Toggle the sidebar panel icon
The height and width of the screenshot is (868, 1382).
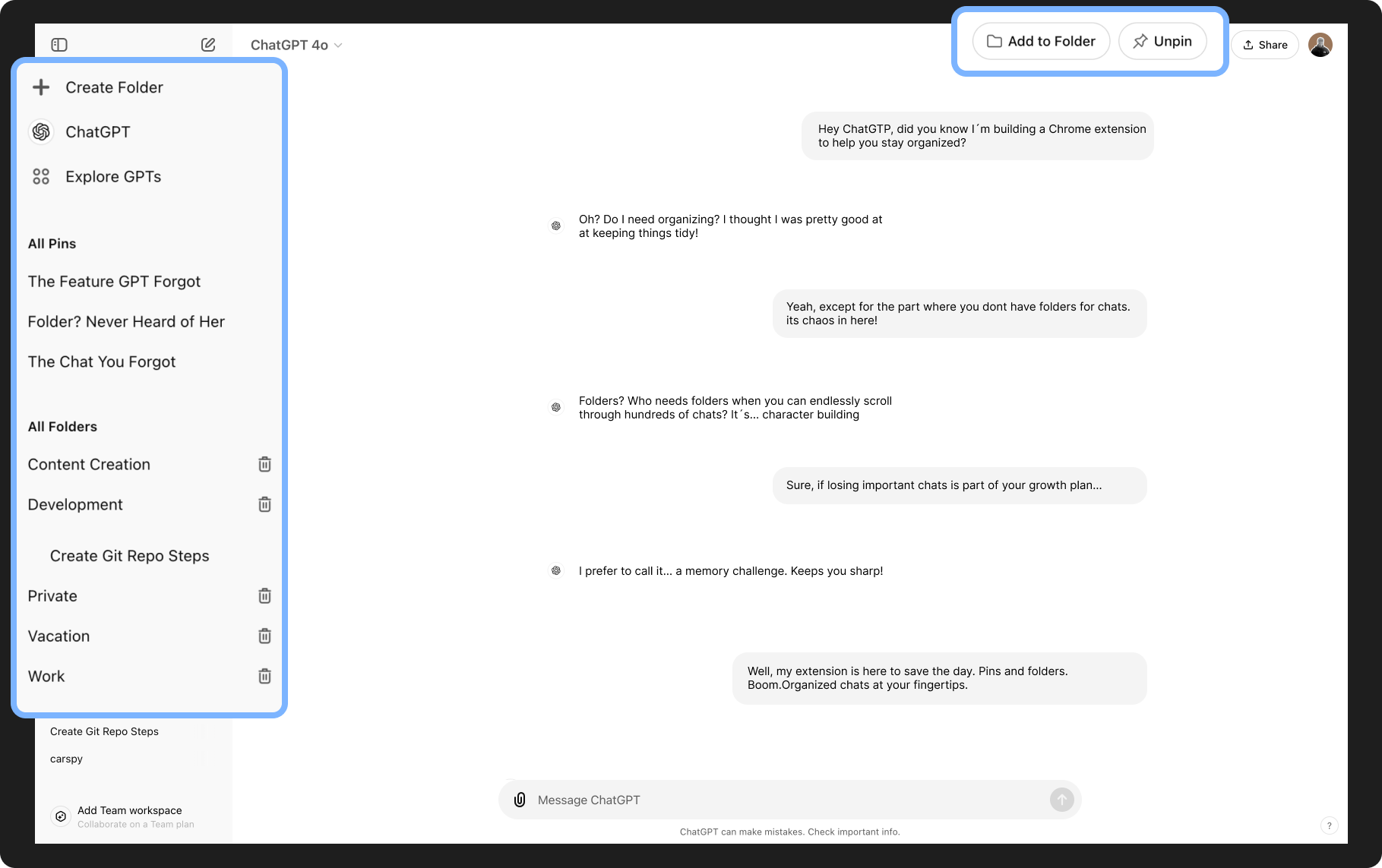click(59, 45)
